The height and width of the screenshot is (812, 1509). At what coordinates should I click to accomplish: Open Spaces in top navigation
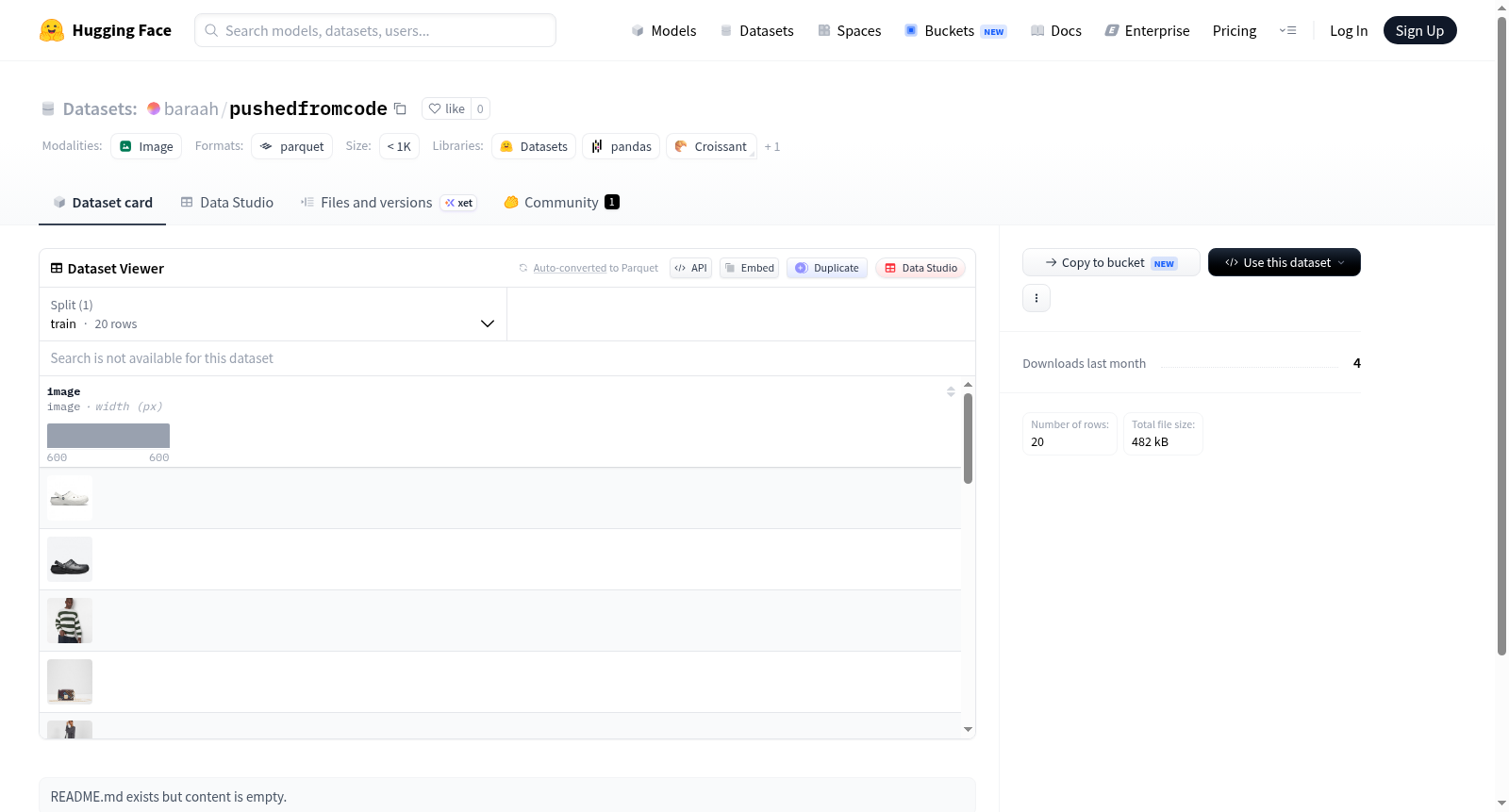click(849, 30)
